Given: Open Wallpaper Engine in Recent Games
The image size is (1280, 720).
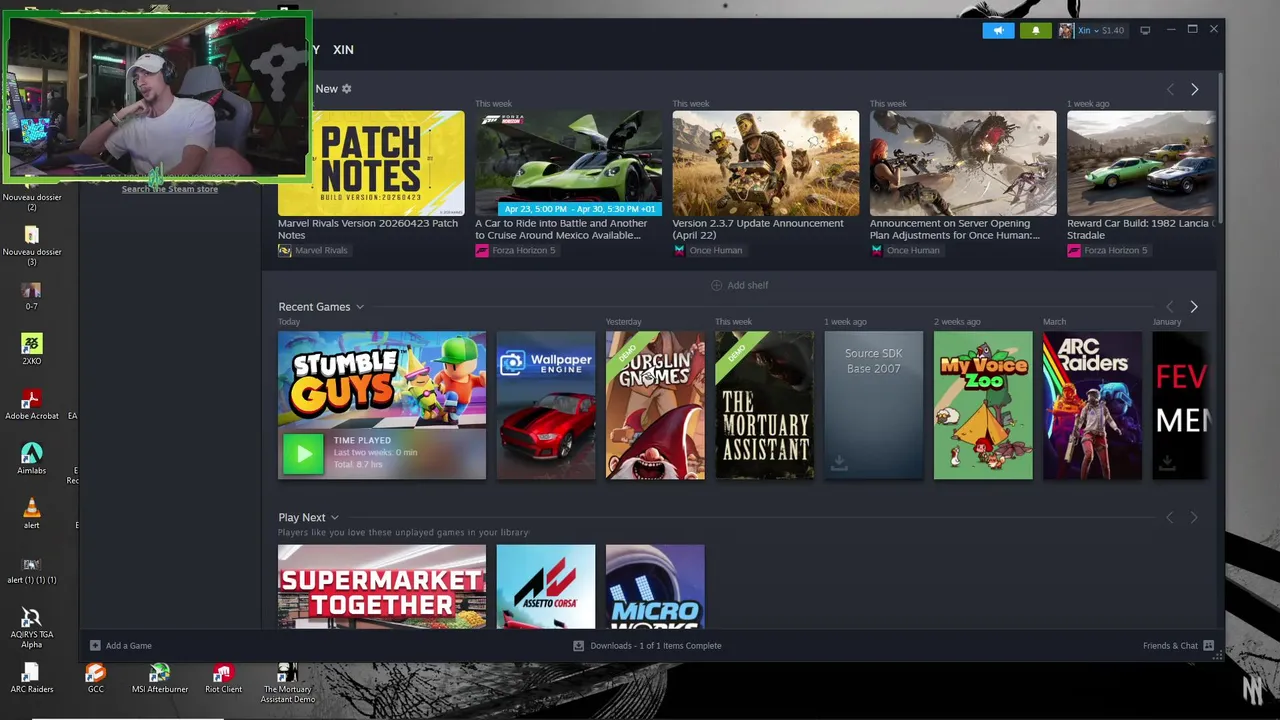Looking at the screenshot, I should 546,405.
